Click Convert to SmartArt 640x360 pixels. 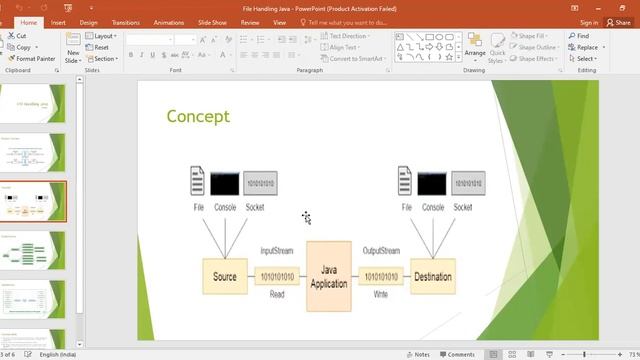[353, 59]
